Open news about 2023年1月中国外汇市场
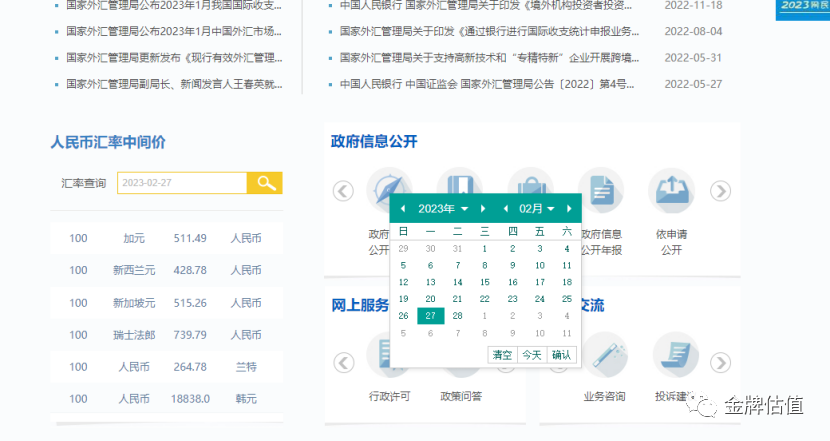 pos(174,31)
